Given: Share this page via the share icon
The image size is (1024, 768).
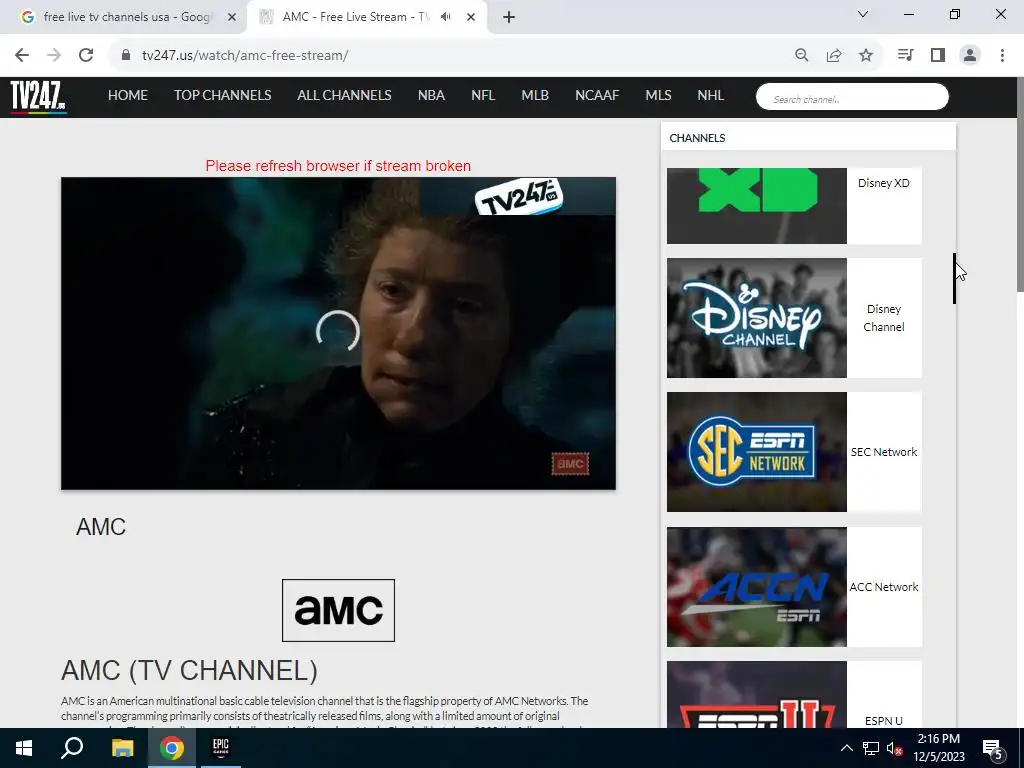Looking at the screenshot, I should pos(834,56).
